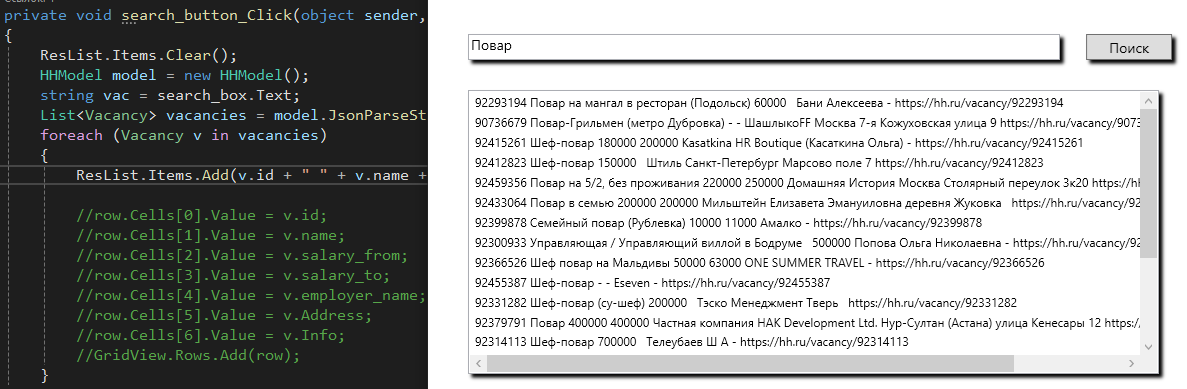
Task: Select row 92331282 Шеф-повар (су-шеф)
Action: [805, 302]
